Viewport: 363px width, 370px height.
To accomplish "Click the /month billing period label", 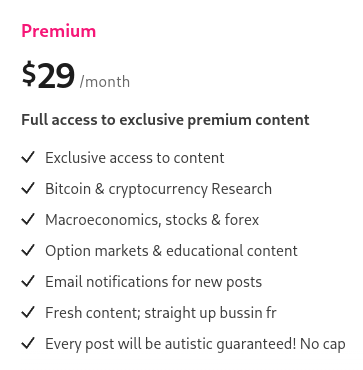I will coord(105,82).
